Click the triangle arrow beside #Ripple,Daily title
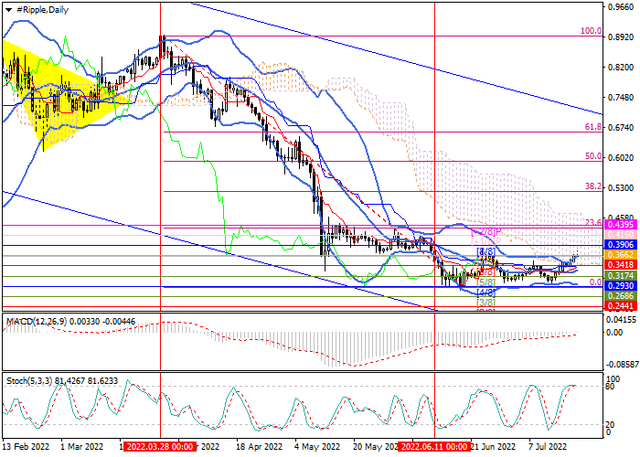Viewport: 640px width, 457px height. tap(9, 9)
